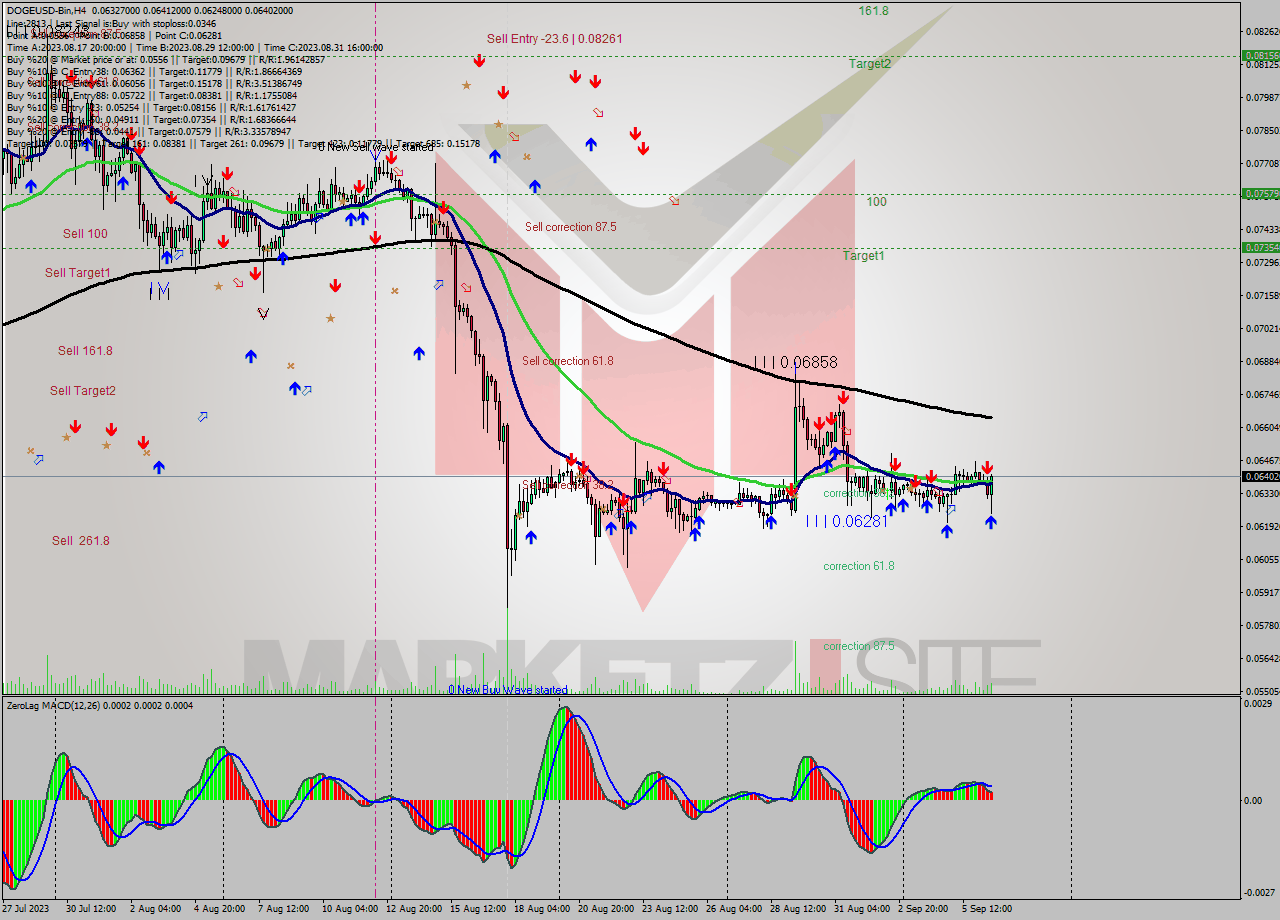Click the green '100' level label
1280x920 pixels.
pos(876,202)
